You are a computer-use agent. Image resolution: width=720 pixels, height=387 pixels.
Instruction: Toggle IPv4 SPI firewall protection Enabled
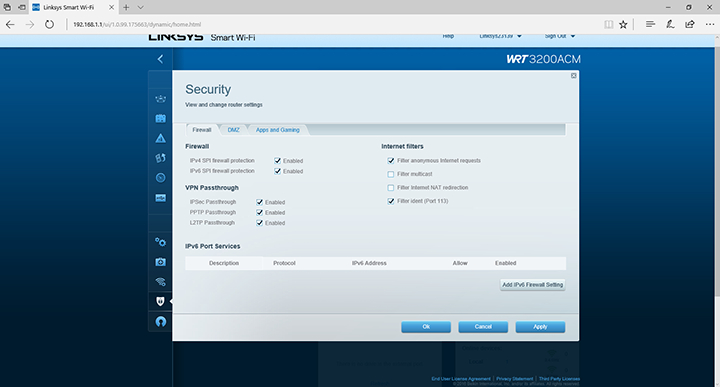coord(277,161)
